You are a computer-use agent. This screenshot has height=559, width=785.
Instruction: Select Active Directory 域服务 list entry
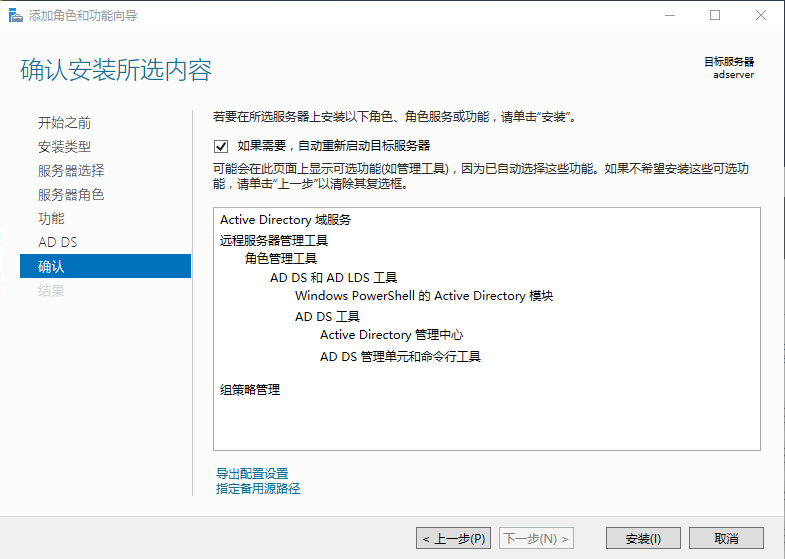[x=285, y=220]
